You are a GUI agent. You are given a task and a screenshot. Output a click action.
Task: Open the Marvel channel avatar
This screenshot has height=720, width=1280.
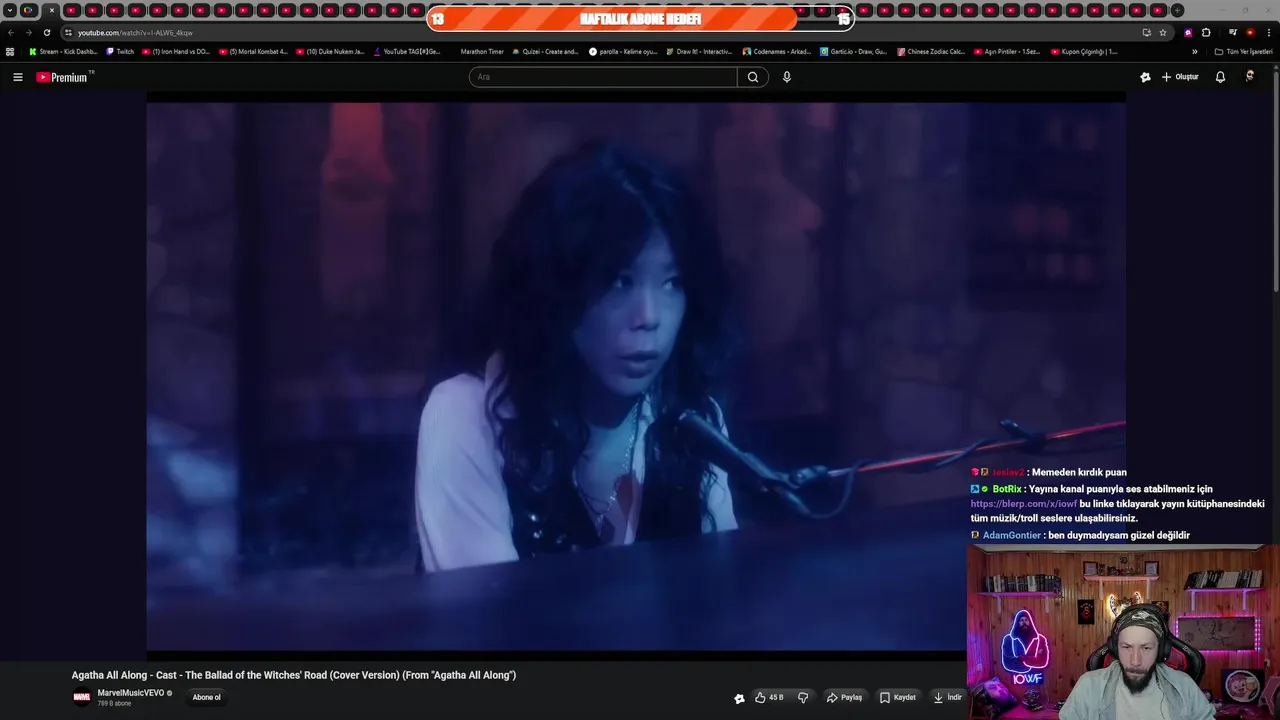click(x=82, y=697)
